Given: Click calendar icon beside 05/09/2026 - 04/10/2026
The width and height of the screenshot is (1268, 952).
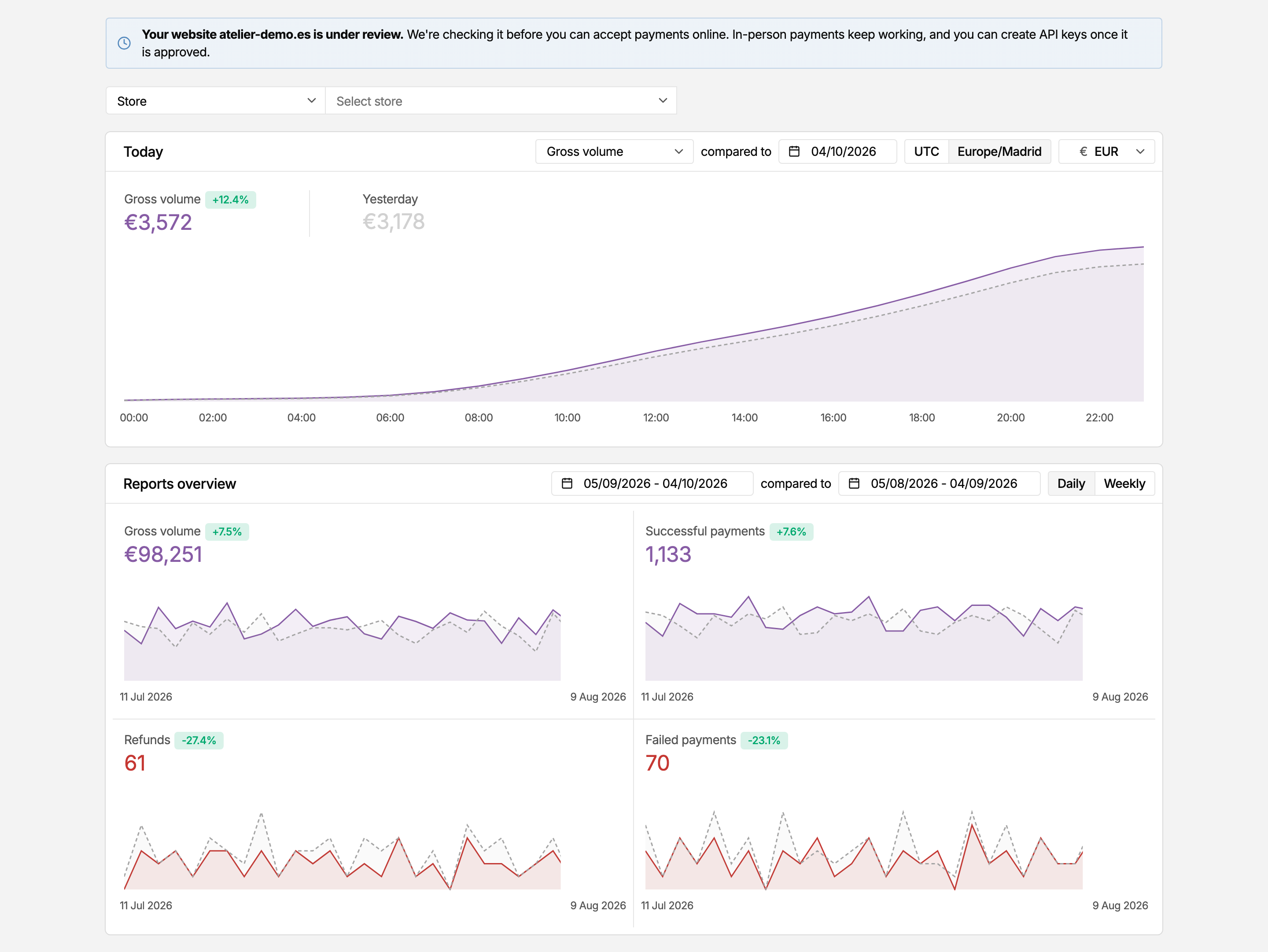Looking at the screenshot, I should [x=567, y=483].
